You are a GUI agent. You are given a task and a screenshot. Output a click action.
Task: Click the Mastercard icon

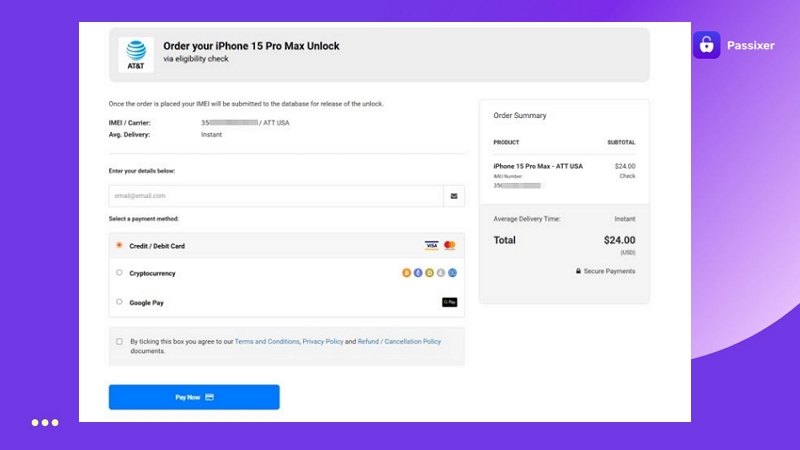(x=449, y=245)
